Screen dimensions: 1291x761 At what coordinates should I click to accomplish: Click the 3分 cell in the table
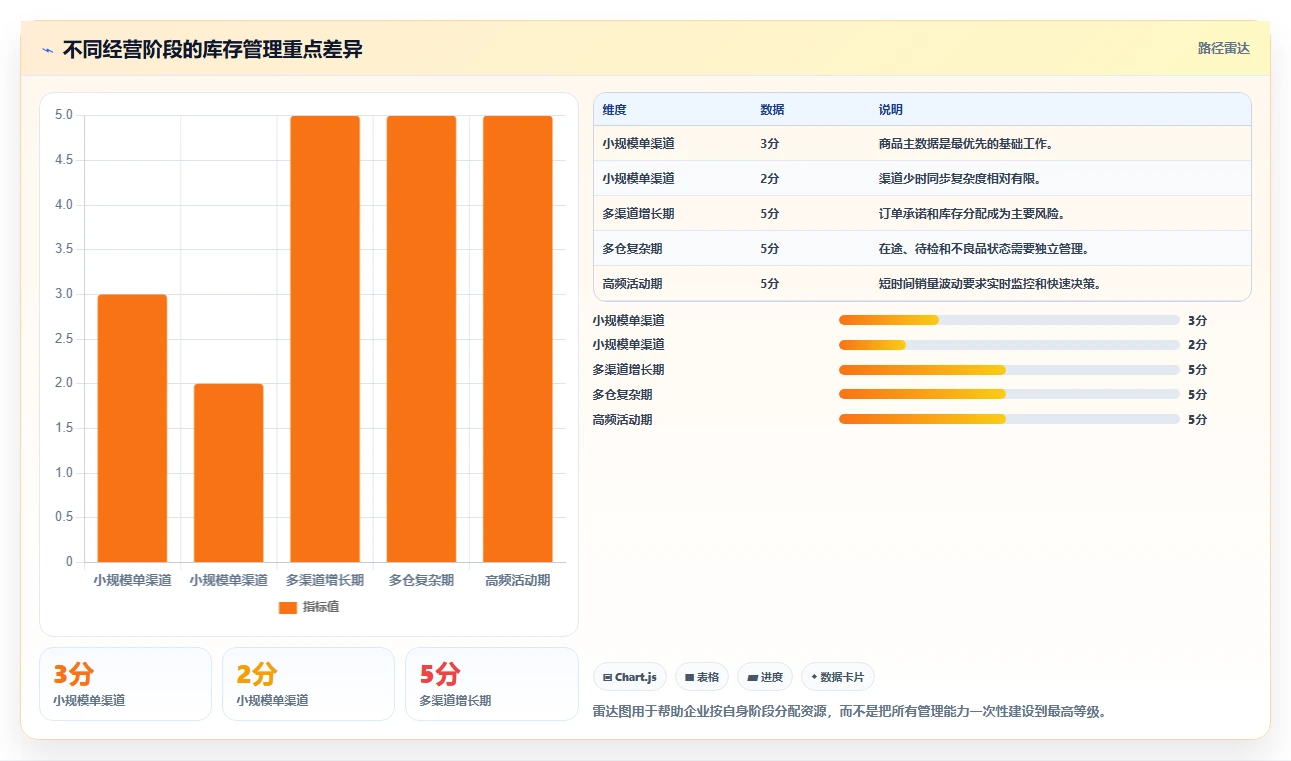769,144
